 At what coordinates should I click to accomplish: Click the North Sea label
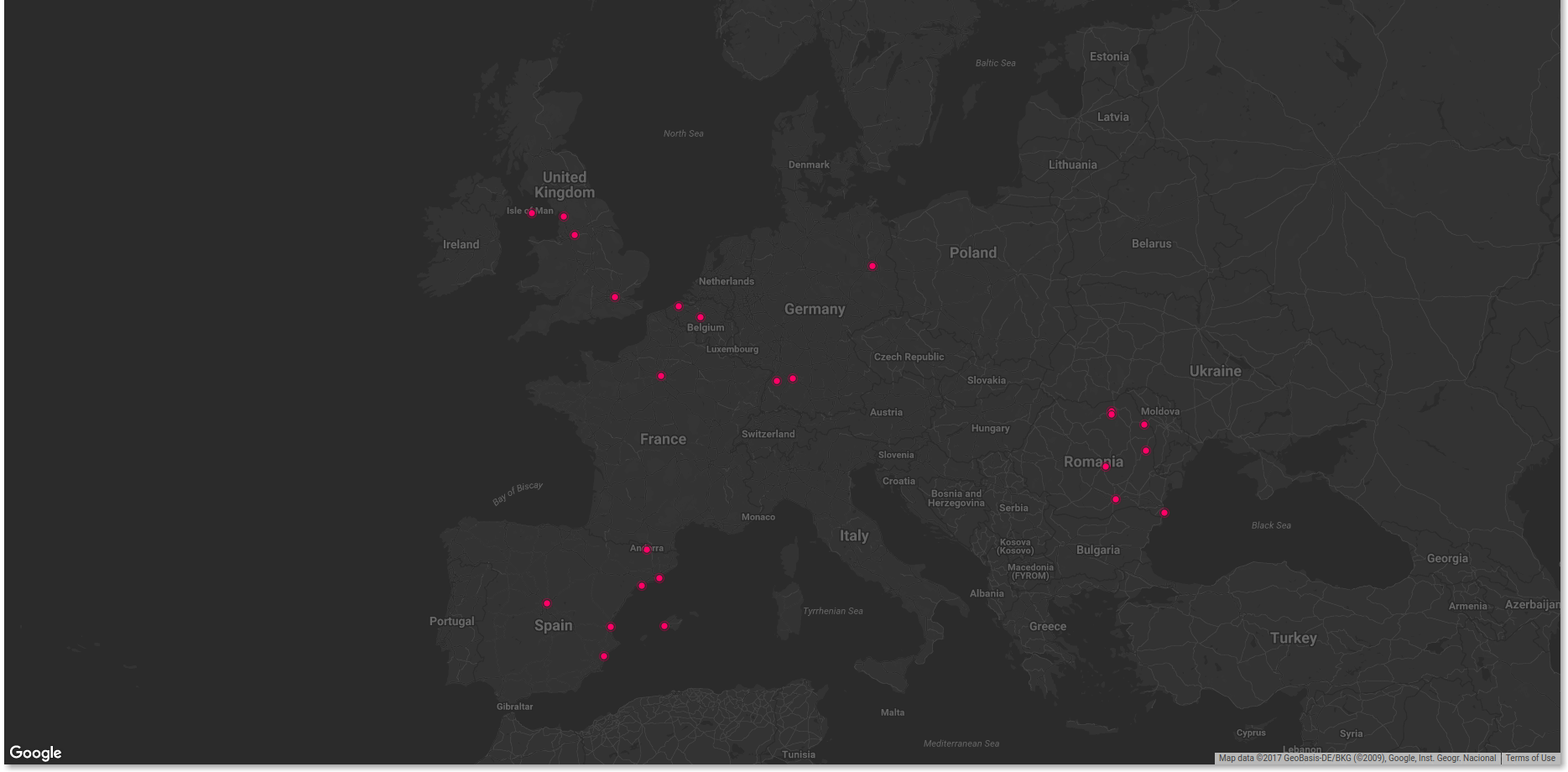tap(684, 133)
